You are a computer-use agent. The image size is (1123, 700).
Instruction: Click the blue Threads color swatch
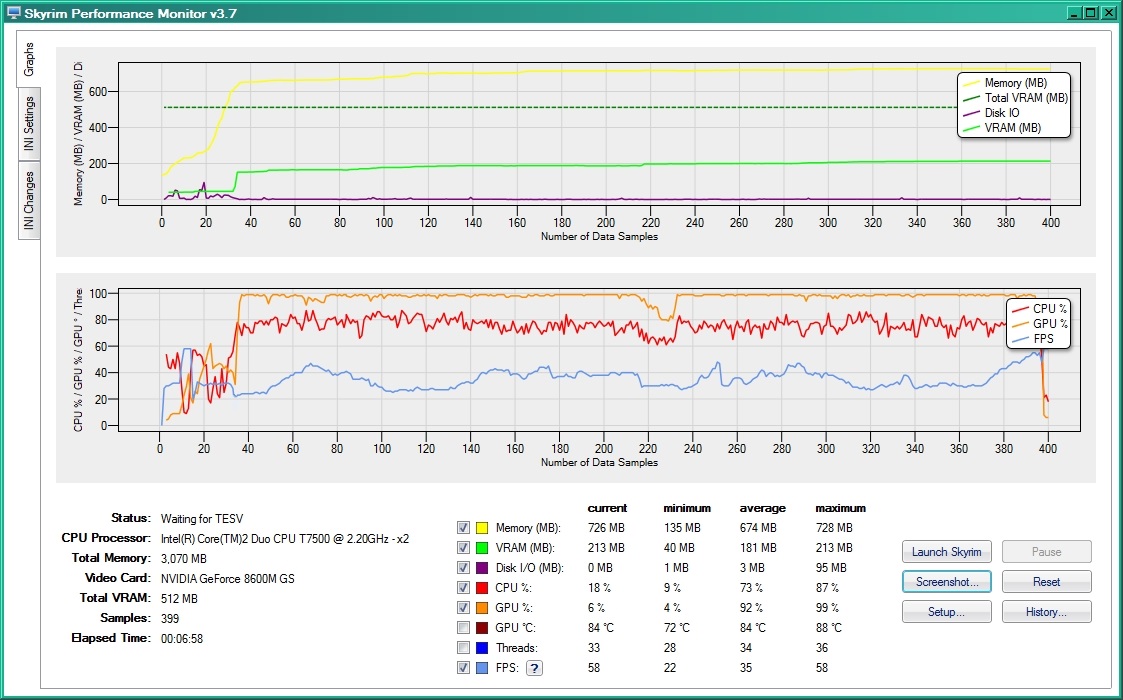point(480,647)
